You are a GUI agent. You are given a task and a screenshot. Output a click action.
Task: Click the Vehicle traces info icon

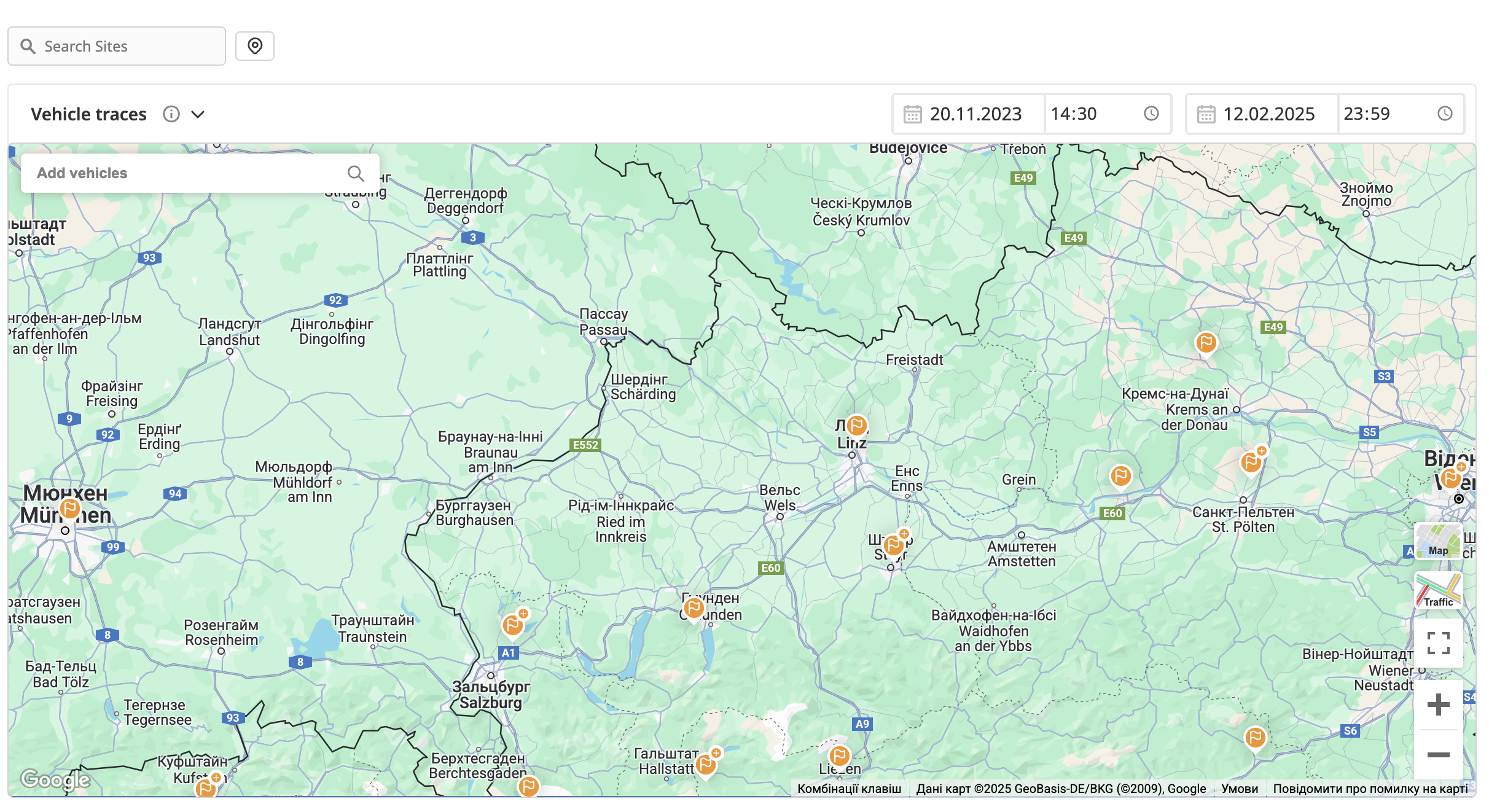[x=171, y=114]
